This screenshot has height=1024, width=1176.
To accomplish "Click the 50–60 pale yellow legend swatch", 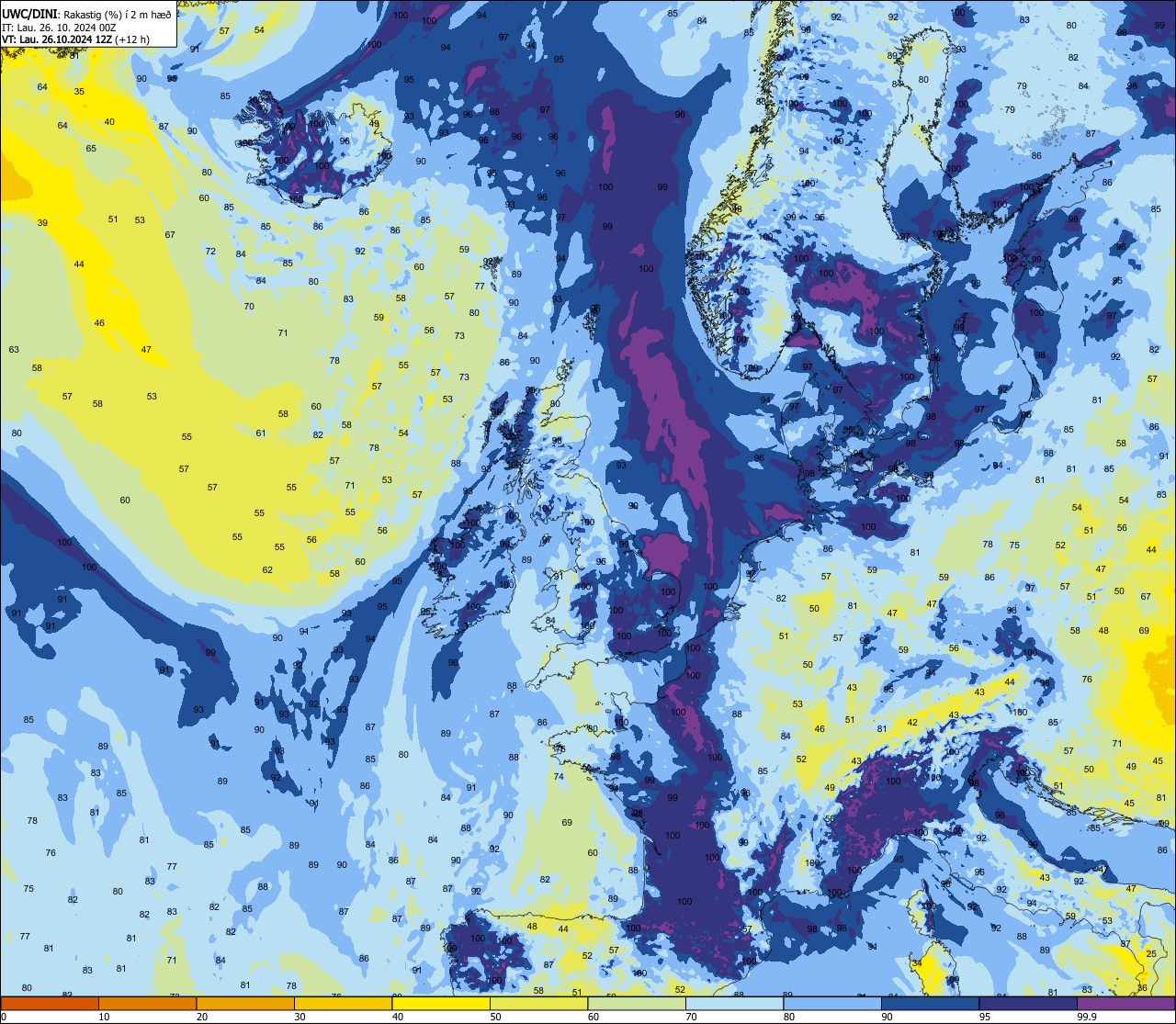I will (538, 1003).
